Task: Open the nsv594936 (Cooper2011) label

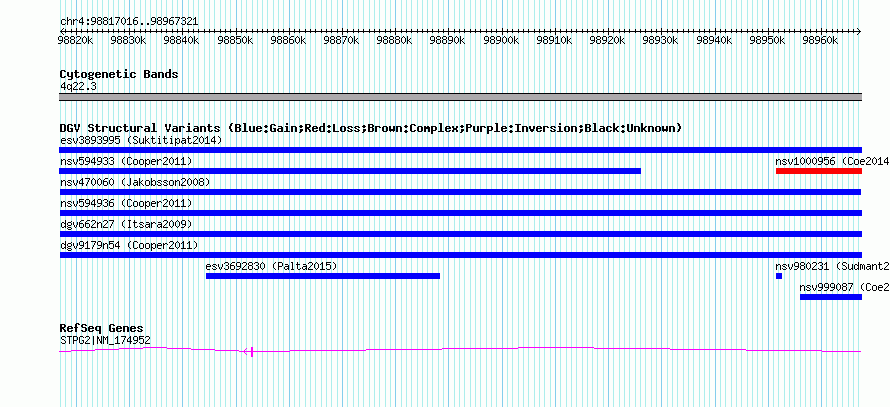Action: (x=126, y=203)
